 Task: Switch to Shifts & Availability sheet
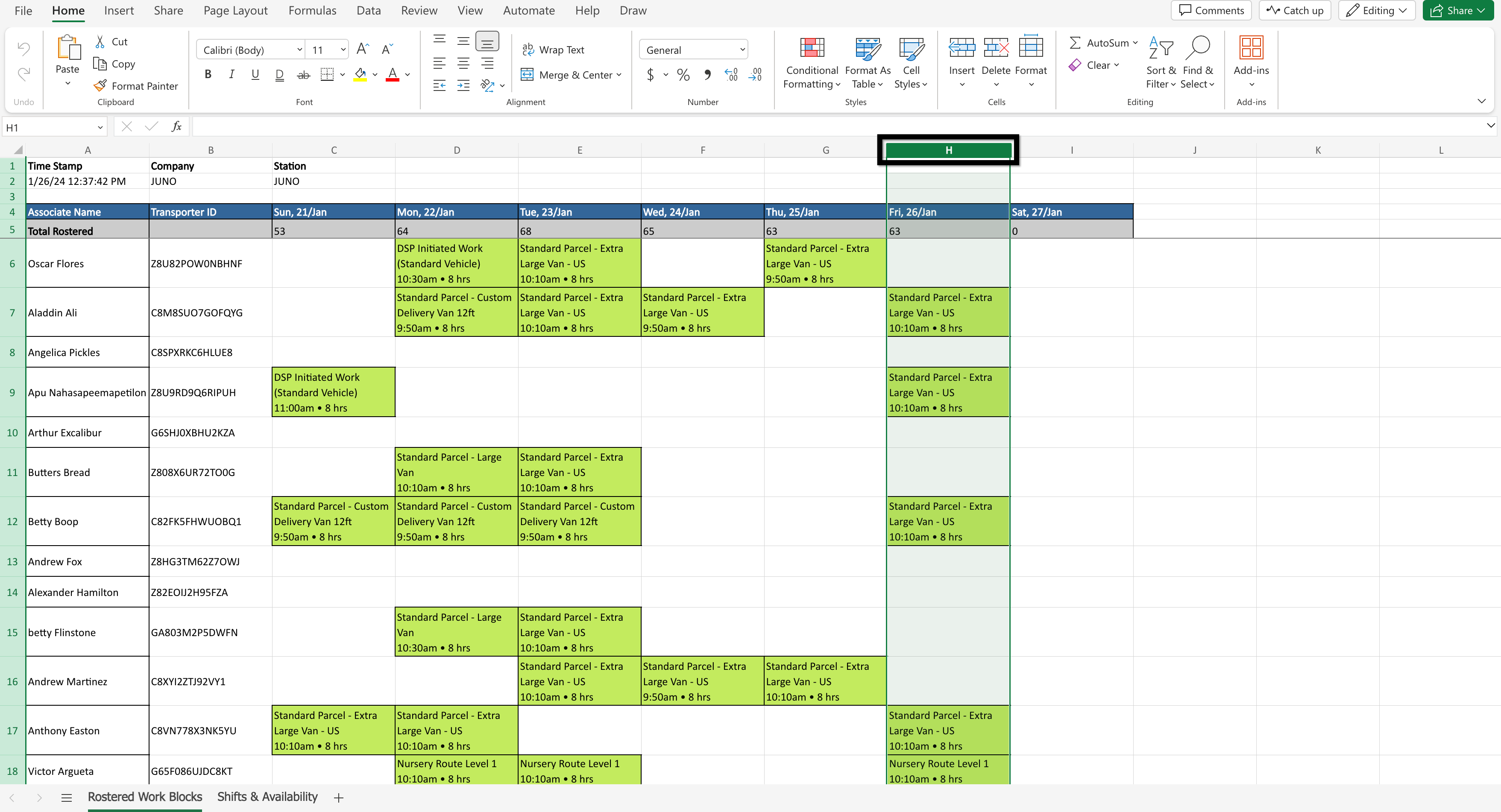267,796
